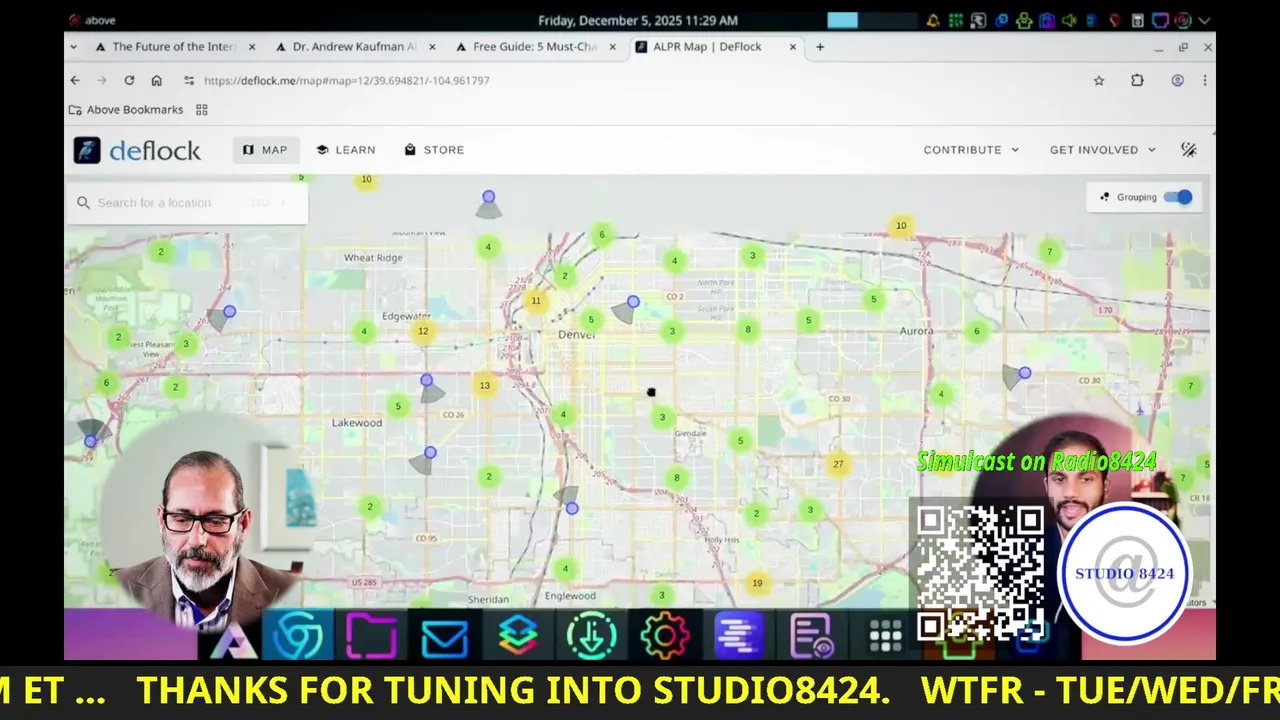Open the browser profile account icon
Screen dimensions: 1280x720
(1178, 80)
